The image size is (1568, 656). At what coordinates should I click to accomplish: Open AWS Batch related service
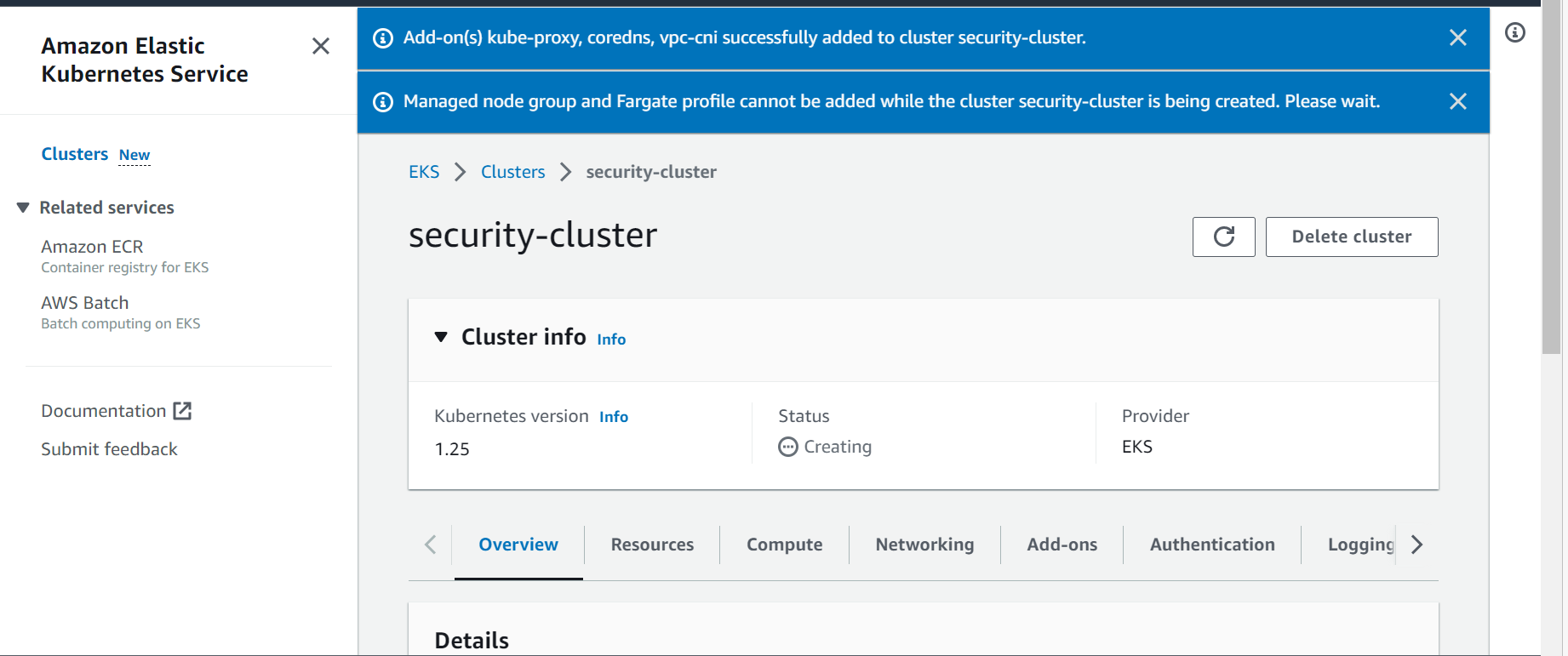pos(85,303)
